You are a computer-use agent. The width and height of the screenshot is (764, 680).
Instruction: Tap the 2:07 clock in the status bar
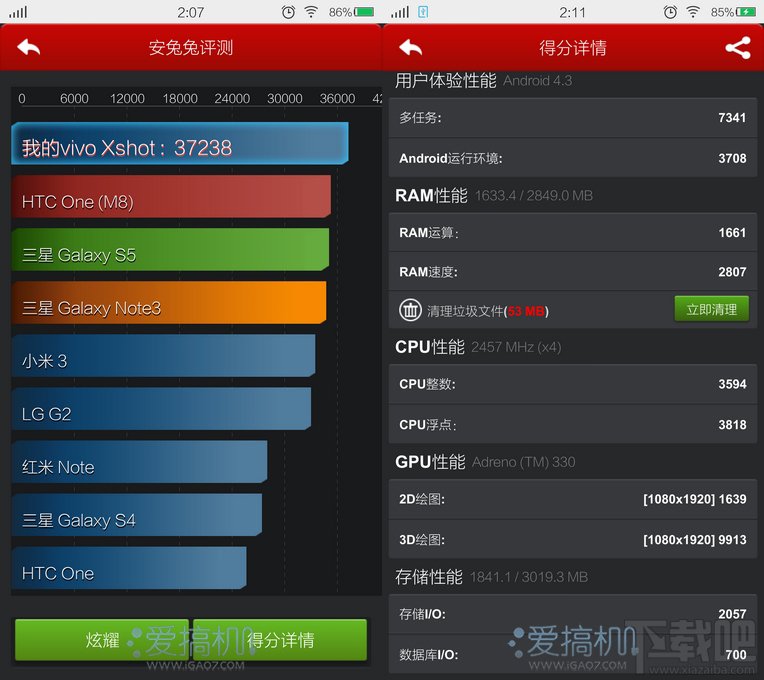tap(191, 12)
